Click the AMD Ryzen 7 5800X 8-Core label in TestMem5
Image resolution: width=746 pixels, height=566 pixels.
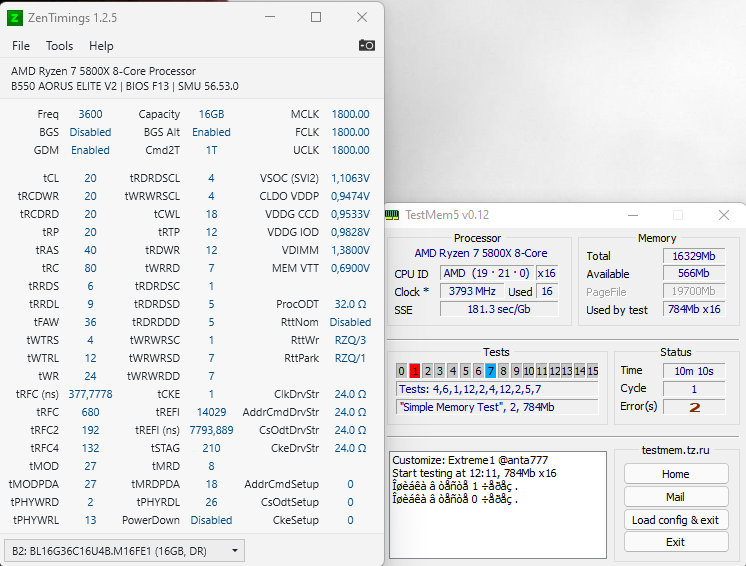(481, 253)
